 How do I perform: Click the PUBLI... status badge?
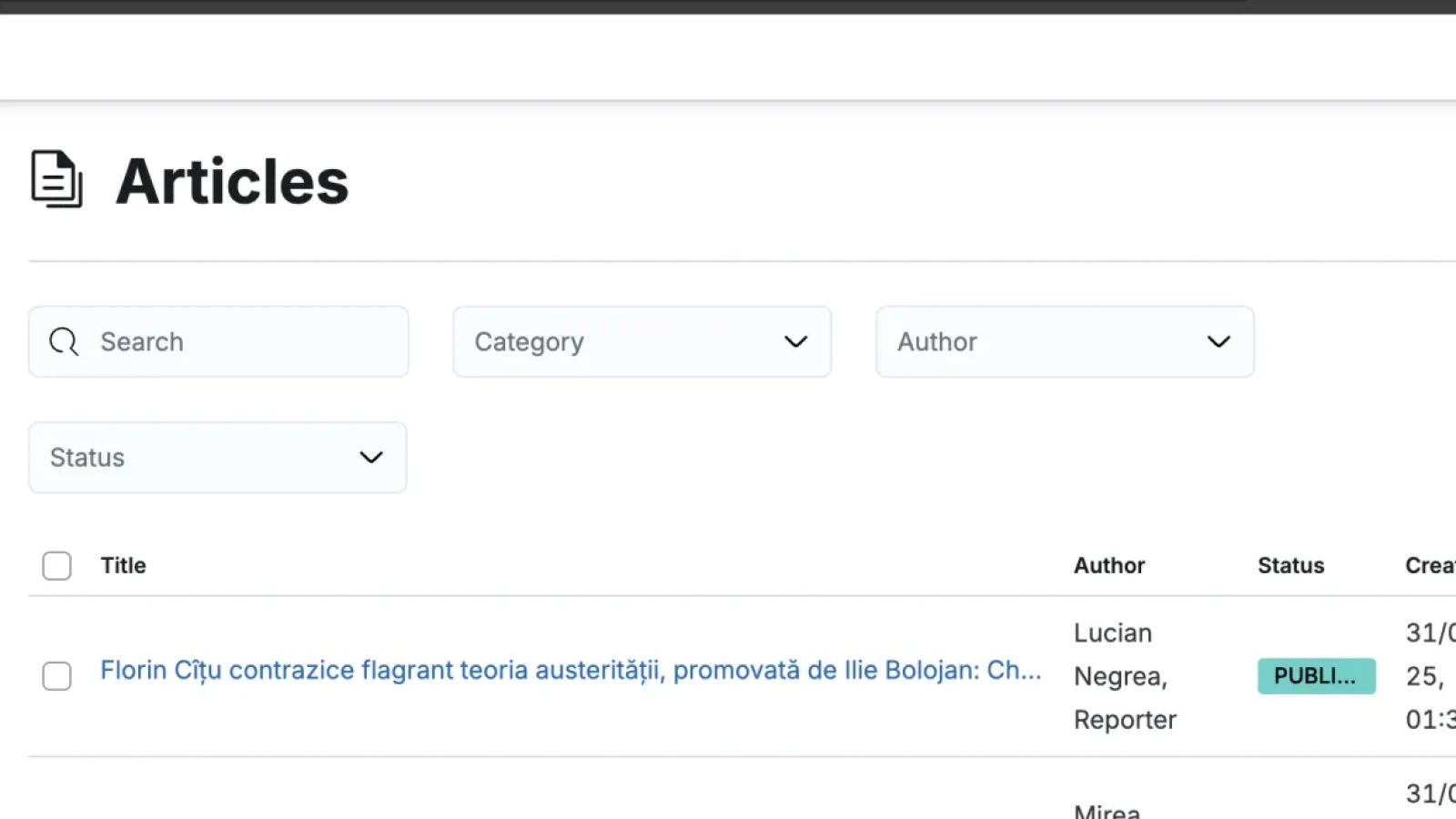pyautogui.click(x=1317, y=676)
